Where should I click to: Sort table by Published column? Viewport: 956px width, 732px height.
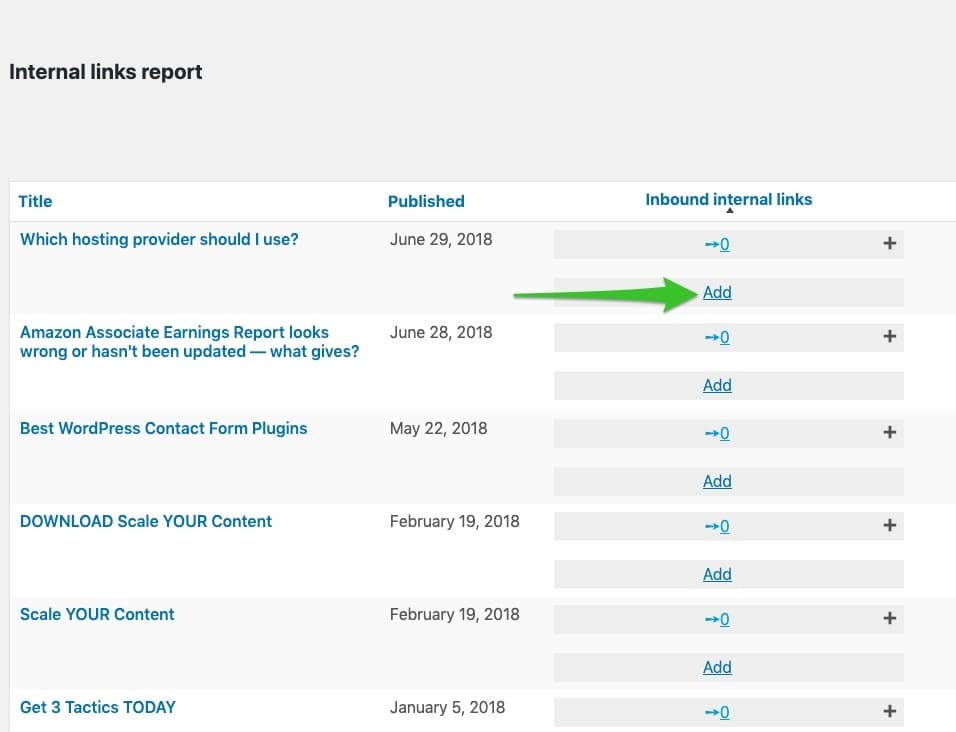[x=426, y=202]
